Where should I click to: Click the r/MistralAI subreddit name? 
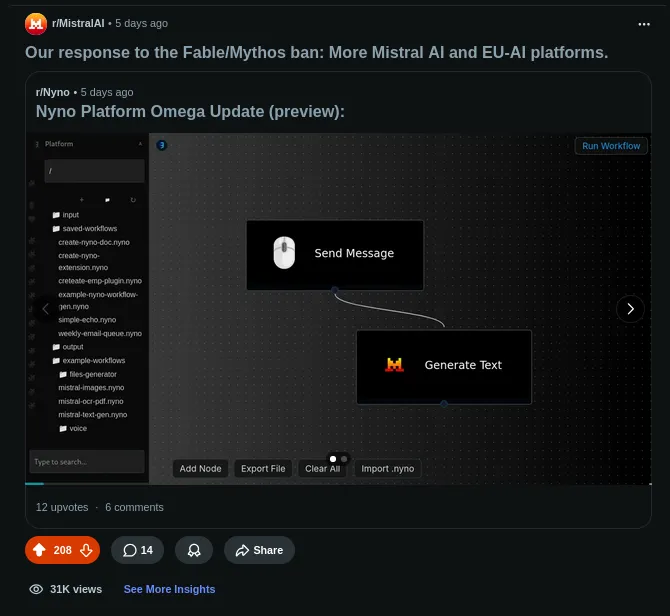click(x=78, y=23)
